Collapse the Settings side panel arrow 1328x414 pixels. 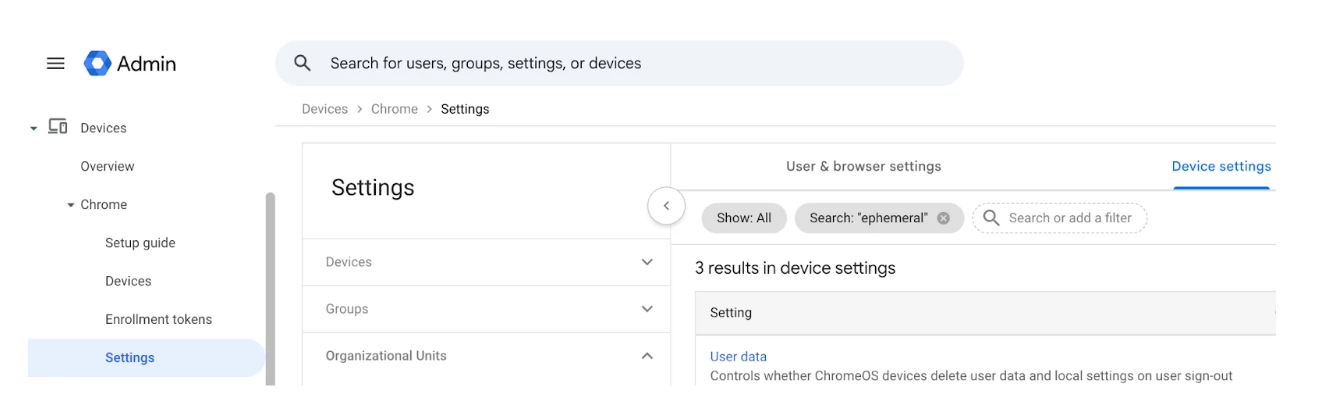666,206
